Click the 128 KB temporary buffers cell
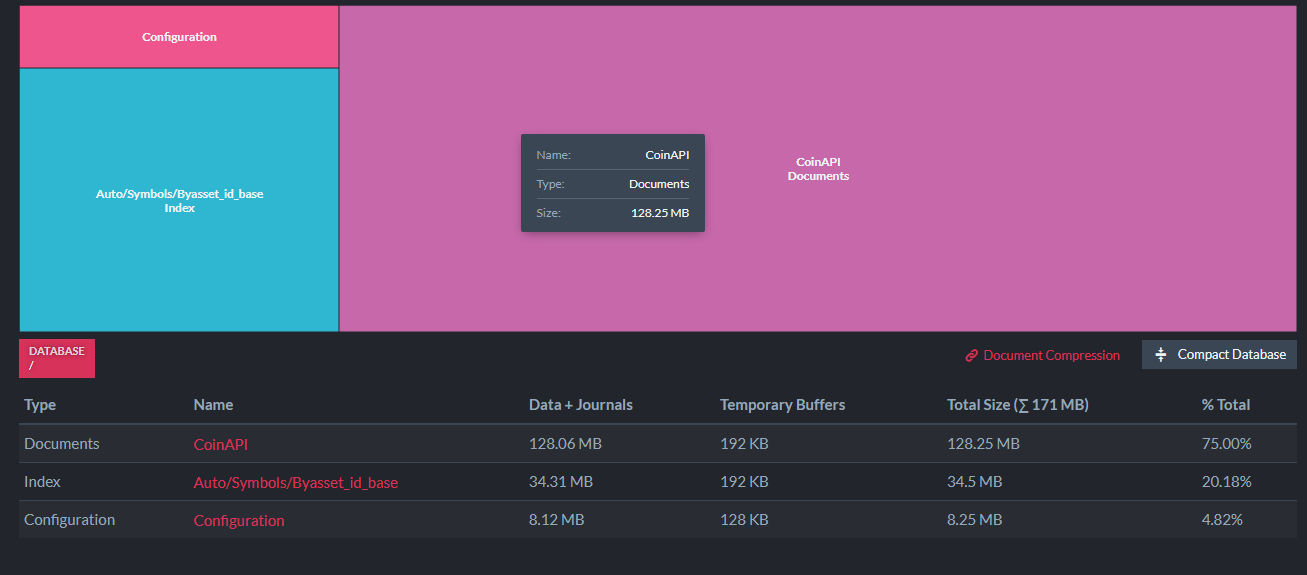Viewport: 1307px width, 575px height. [744, 519]
